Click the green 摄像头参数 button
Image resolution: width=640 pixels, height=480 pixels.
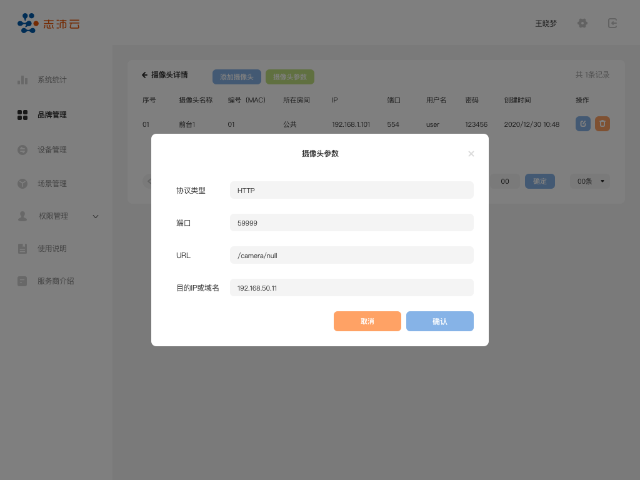pyautogui.click(x=290, y=77)
